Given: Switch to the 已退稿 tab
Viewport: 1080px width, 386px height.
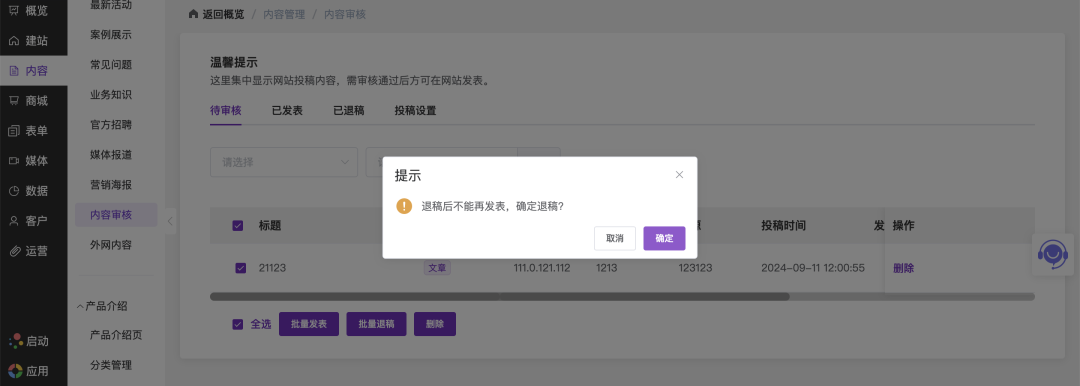Looking at the screenshot, I should [x=349, y=110].
